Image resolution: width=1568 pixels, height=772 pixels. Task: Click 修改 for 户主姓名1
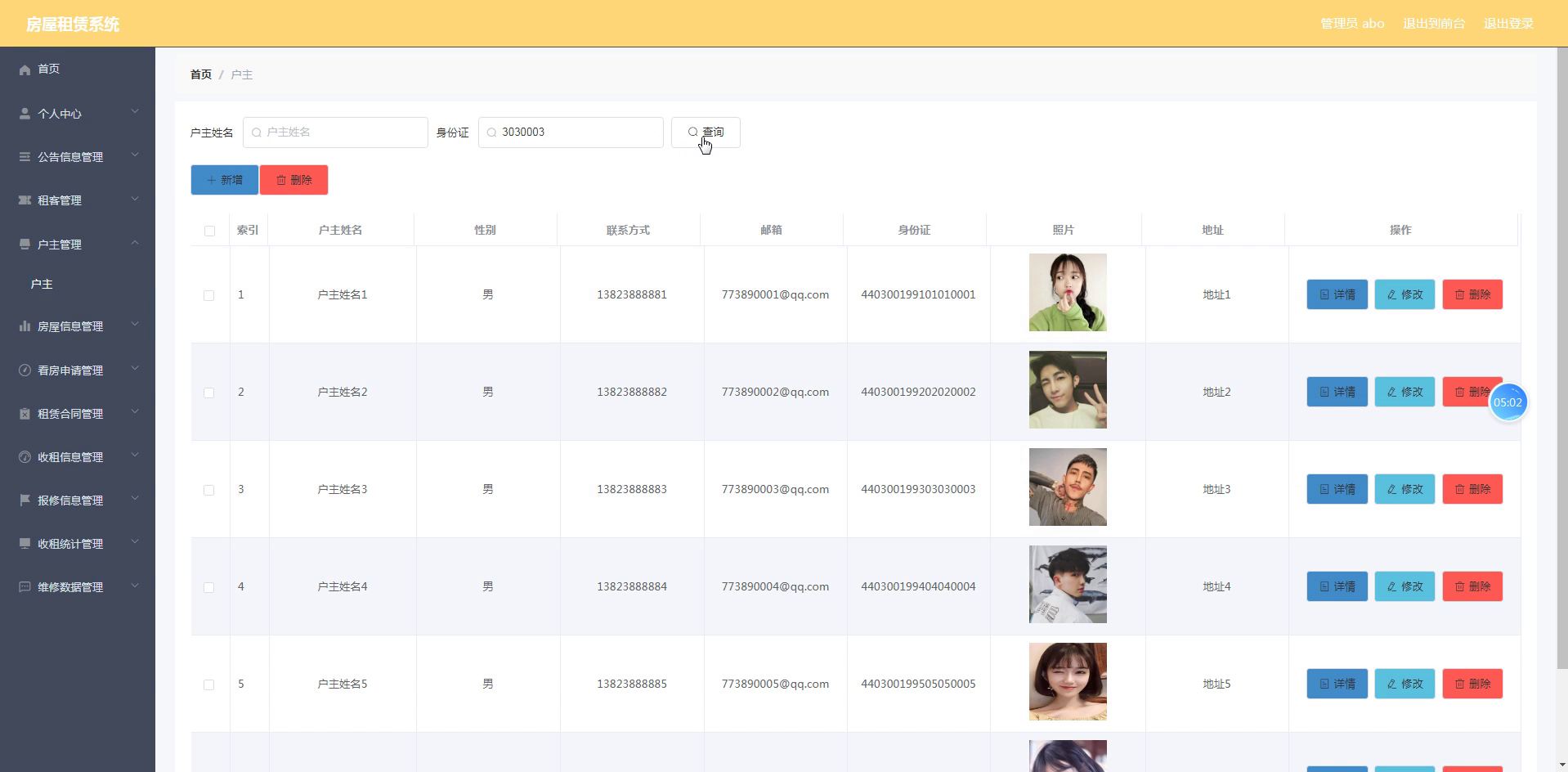pyautogui.click(x=1404, y=294)
